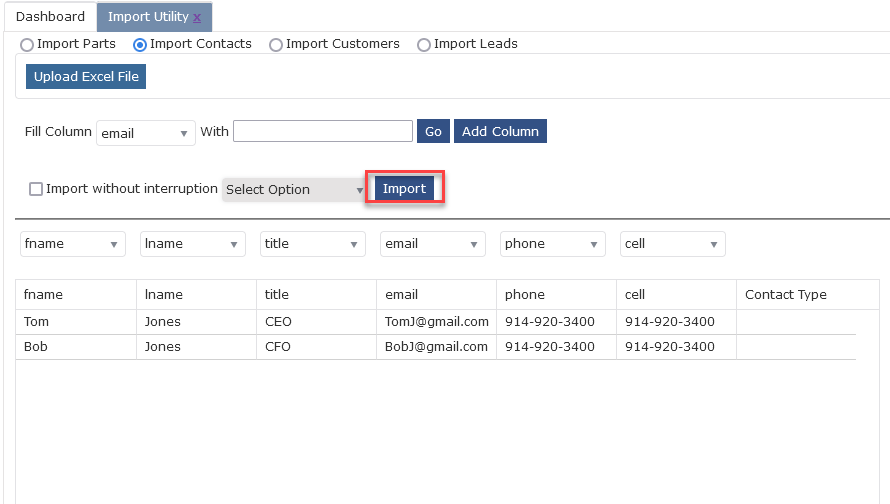
Task: Open the lname column mapping dropdown
Action: coord(193,244)
